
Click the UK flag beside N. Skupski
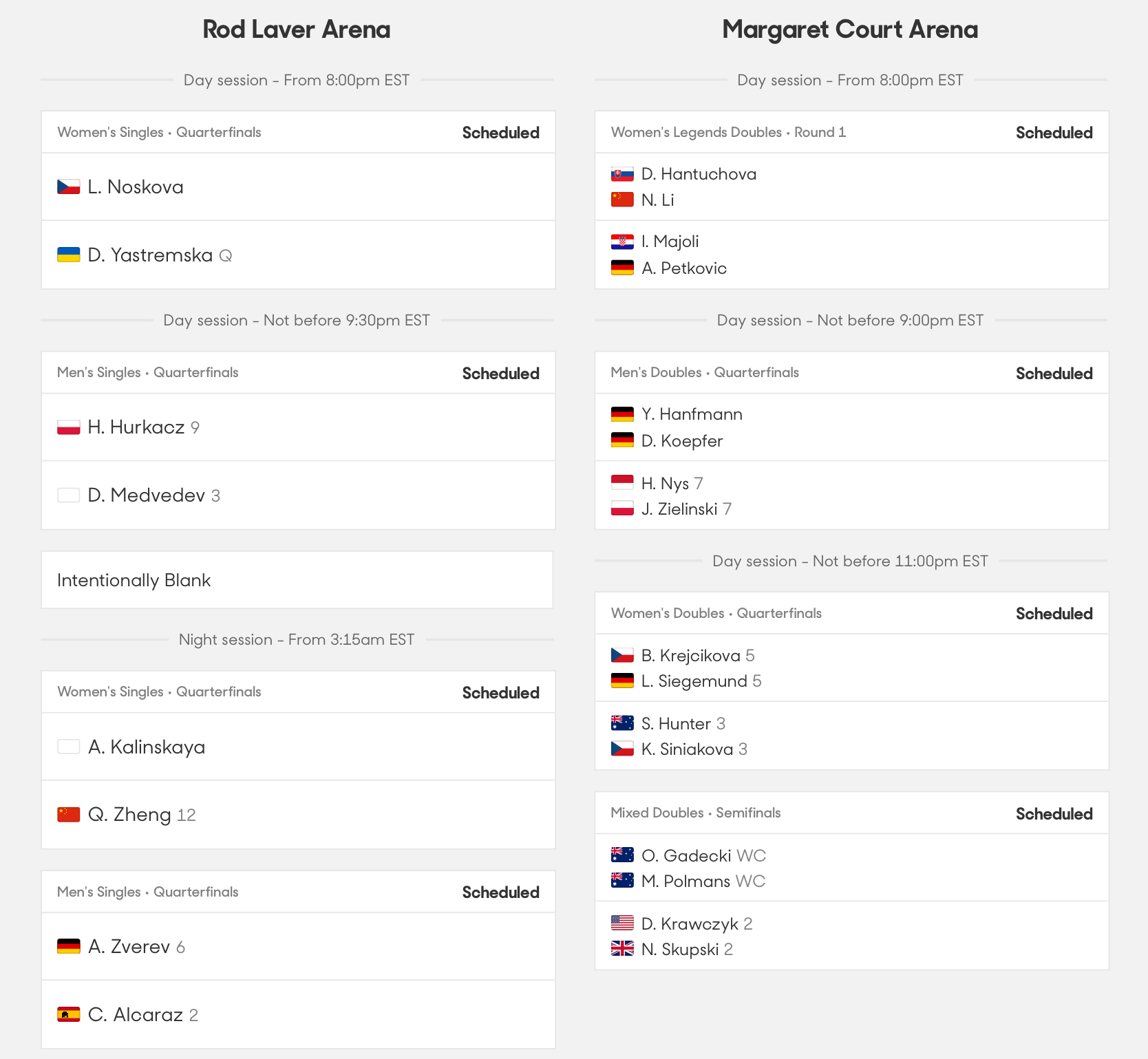(622, 949)
